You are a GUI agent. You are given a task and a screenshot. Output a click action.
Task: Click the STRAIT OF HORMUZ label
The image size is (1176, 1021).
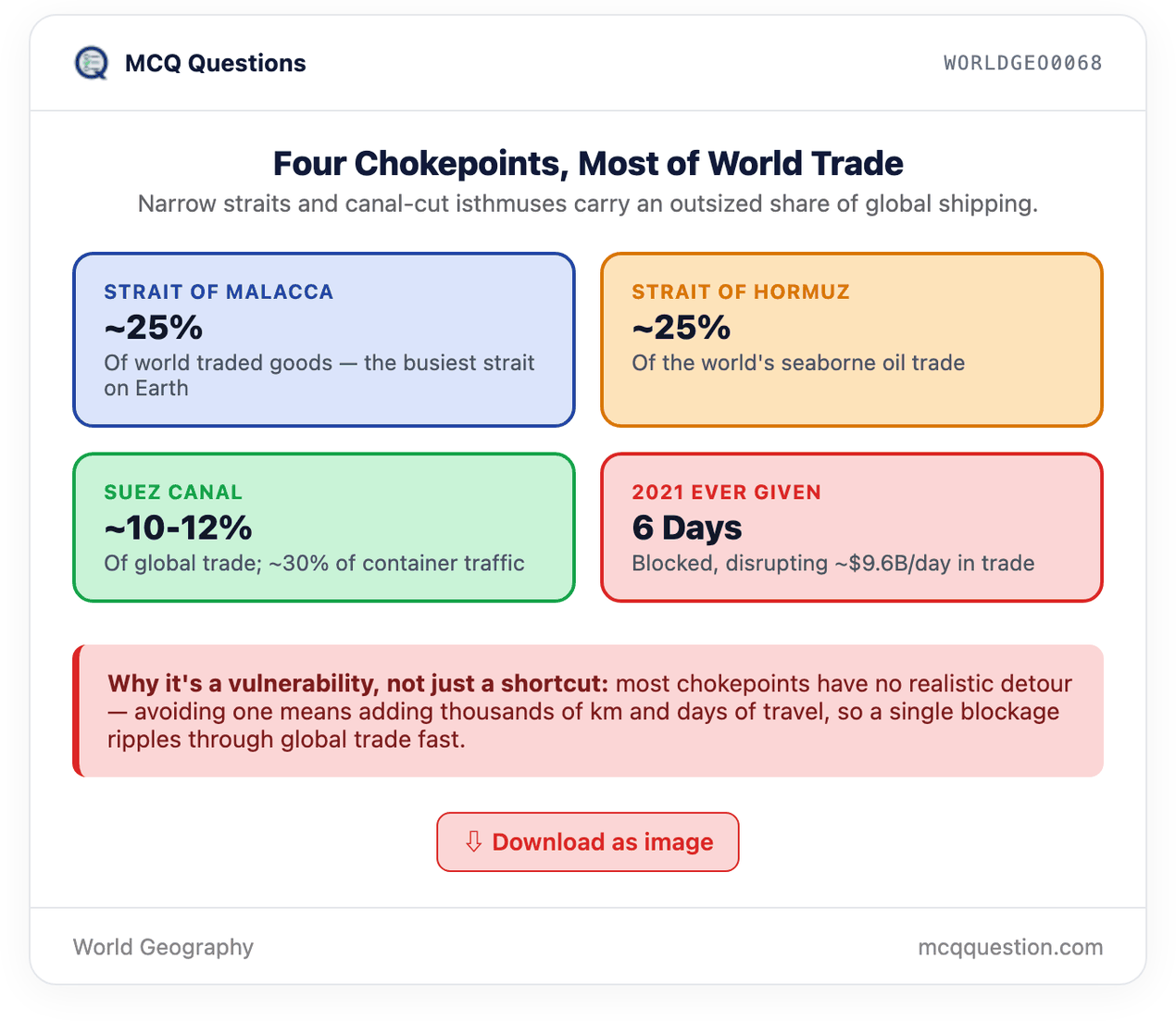coord(741,292)
